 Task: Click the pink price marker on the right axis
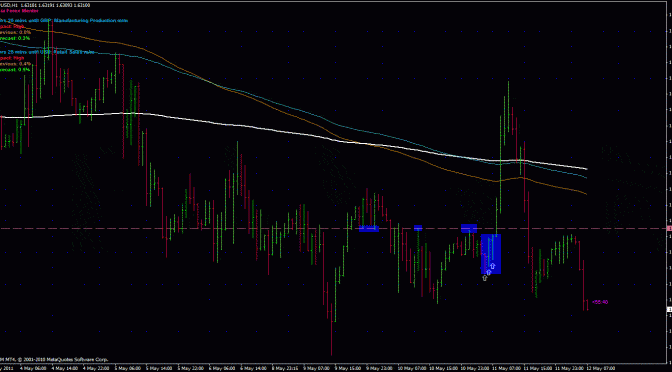tap(670, 228)
